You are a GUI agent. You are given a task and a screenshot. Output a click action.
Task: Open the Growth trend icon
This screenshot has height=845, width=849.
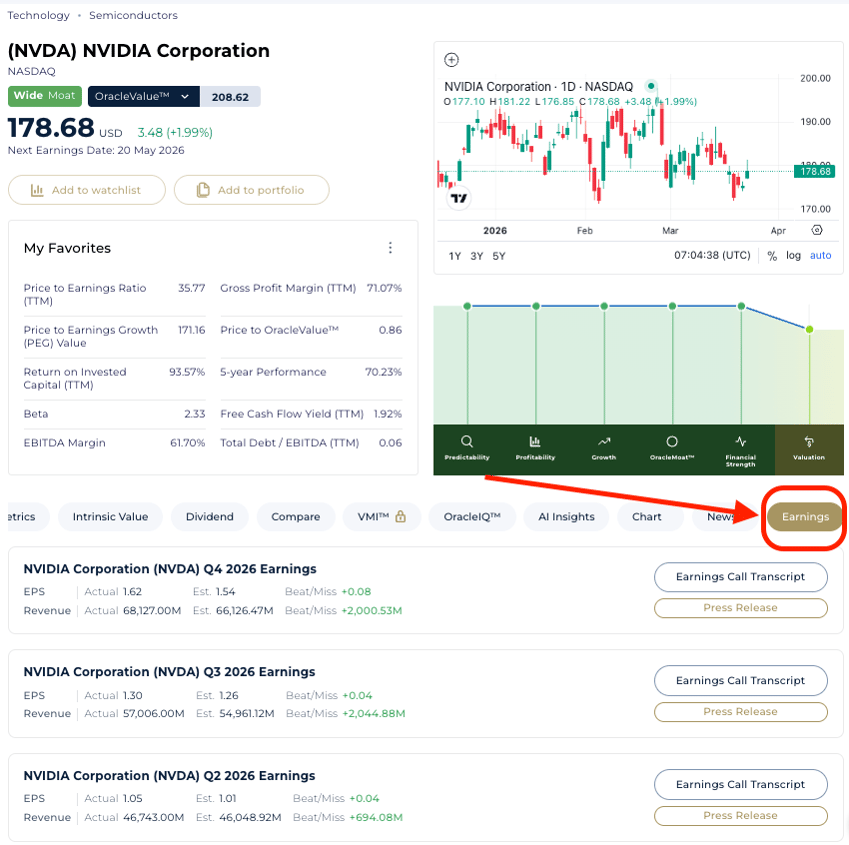(x=604, y=441)
